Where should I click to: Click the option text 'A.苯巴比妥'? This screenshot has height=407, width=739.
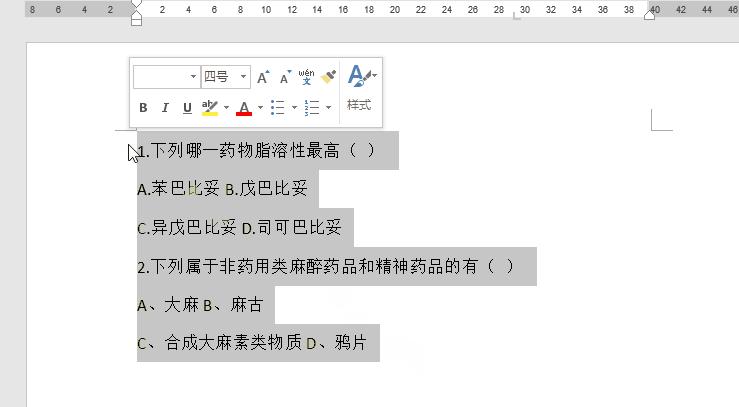click(178, 189)
